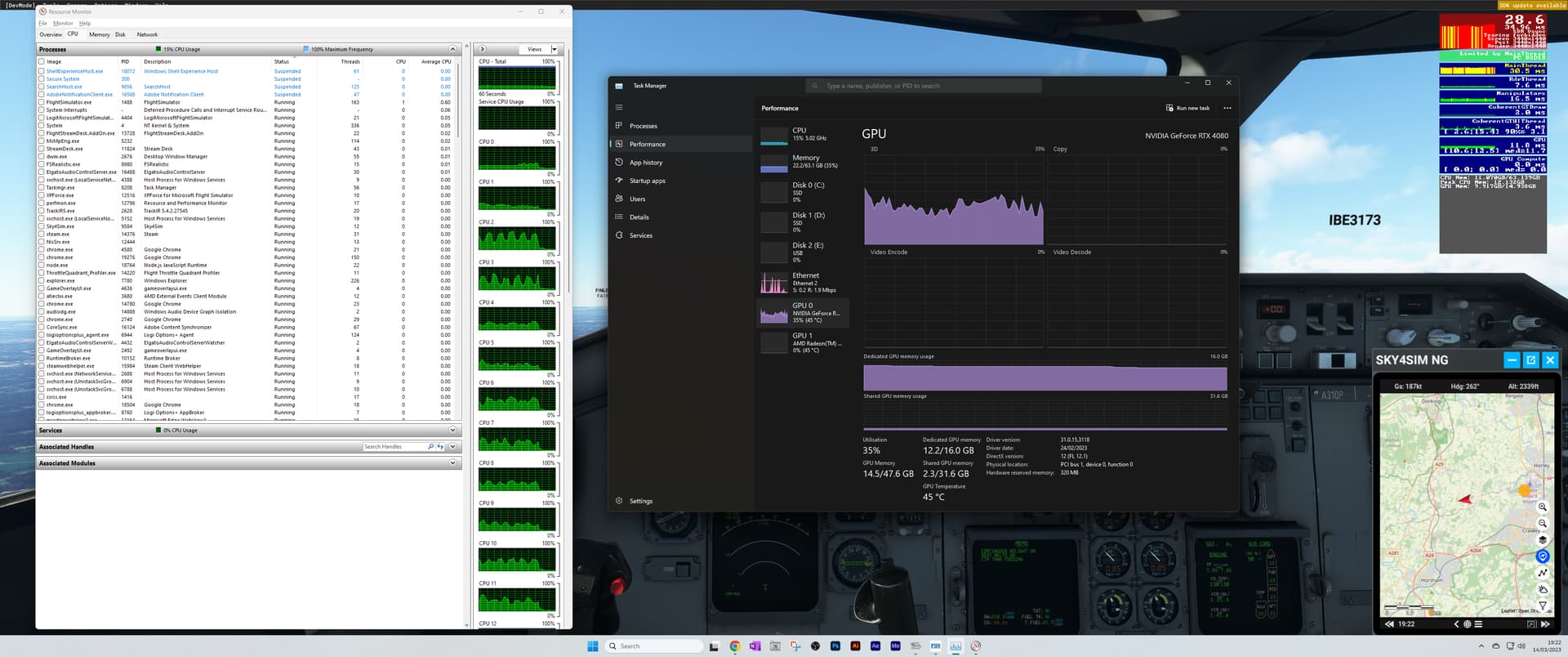Open Task Manager three-dot more options
The image size is (1568, 657).
coord(1227,108)
